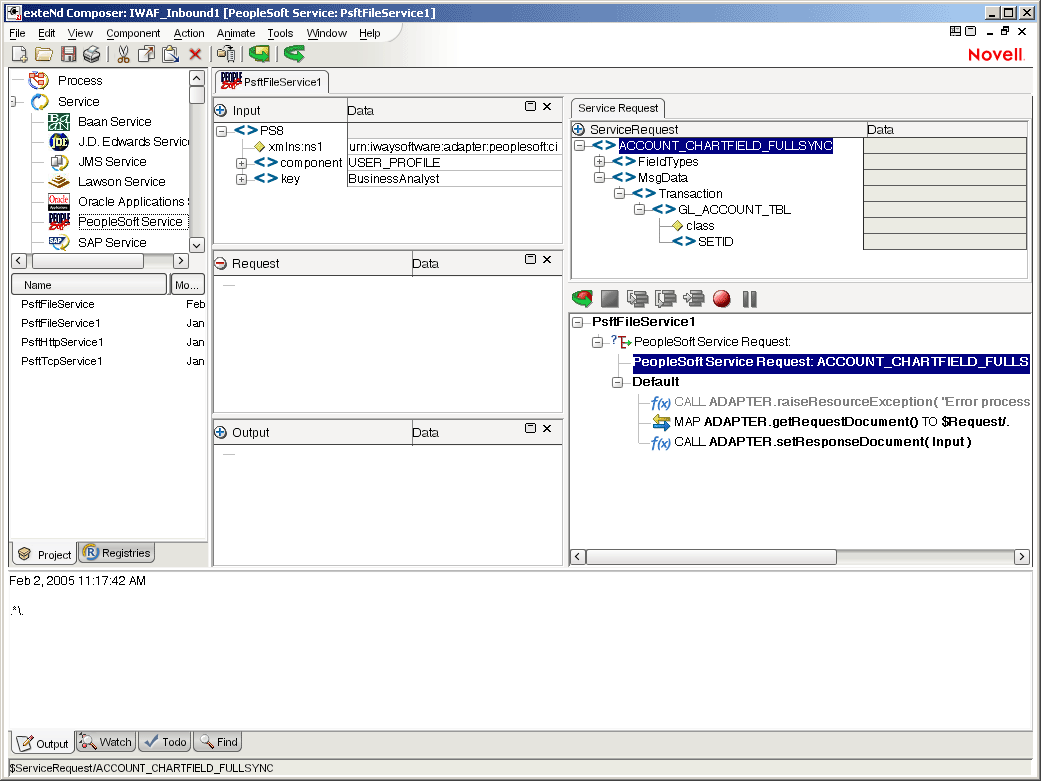Expand the FieldTypes node

coord(600,161)
